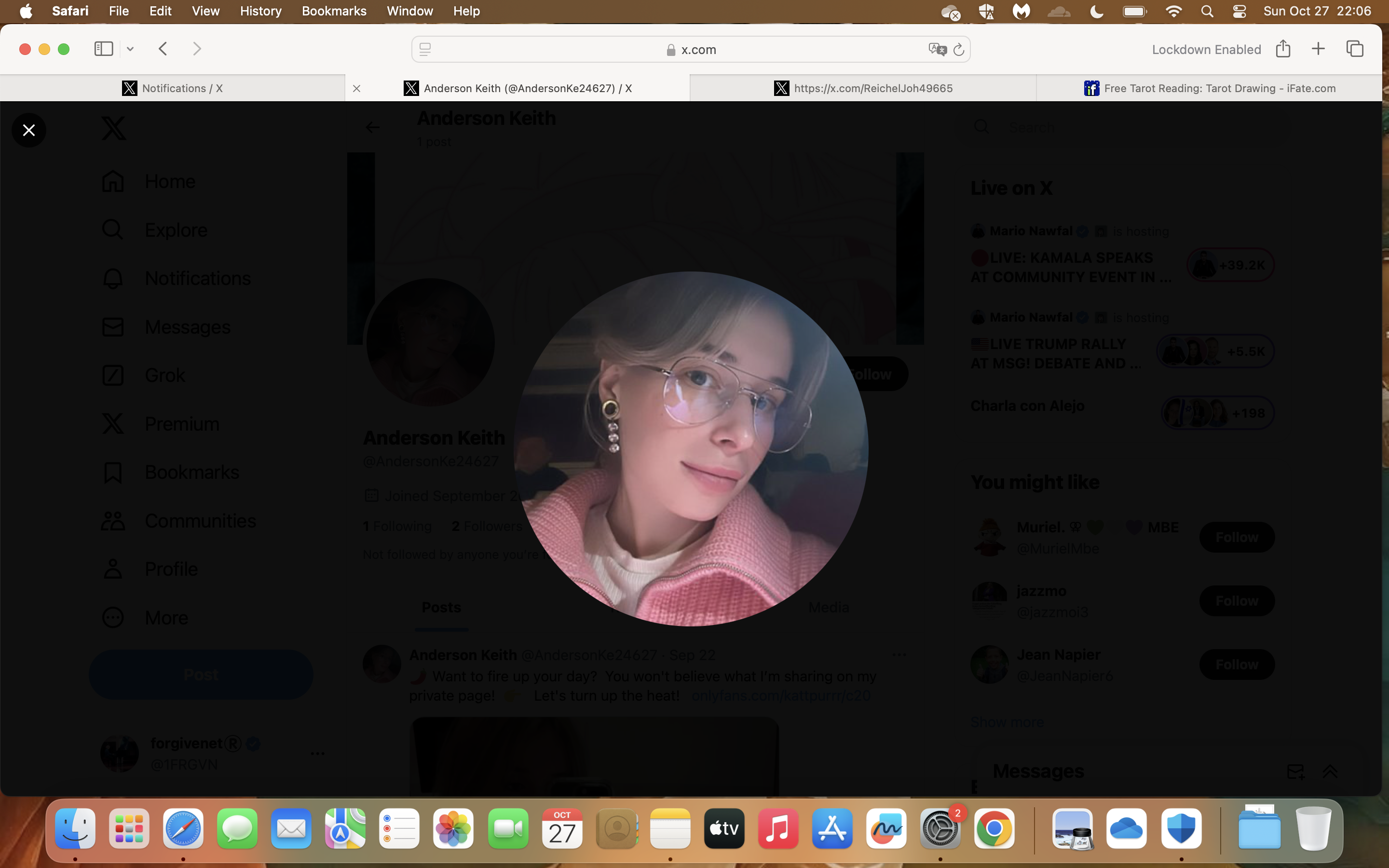Open Calendar from the Dock
The height and width of the screenshot is (868, 1389).
(x=562, y=828)
